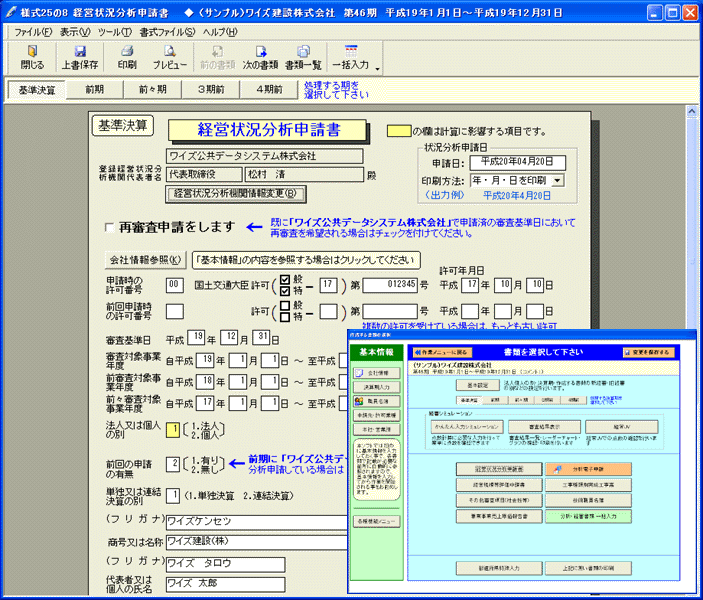
Task: Click the 代表取締役 title field
Action: coord(204,174)
